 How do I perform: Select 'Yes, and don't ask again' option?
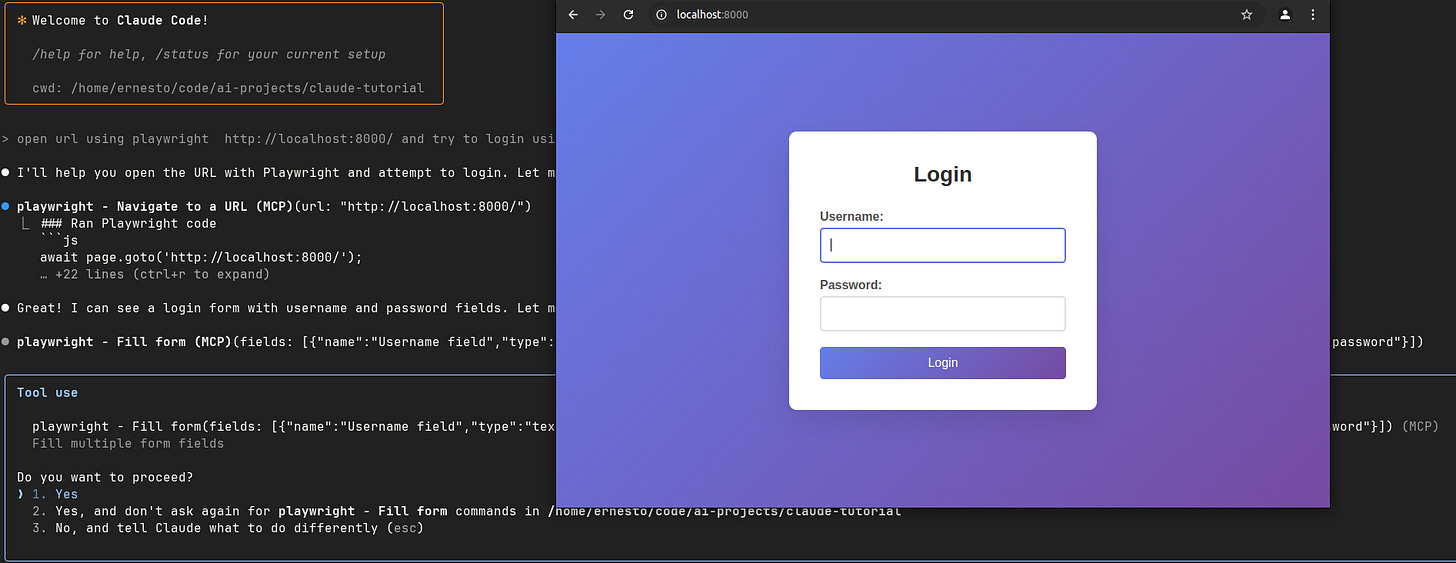point(466,511)
